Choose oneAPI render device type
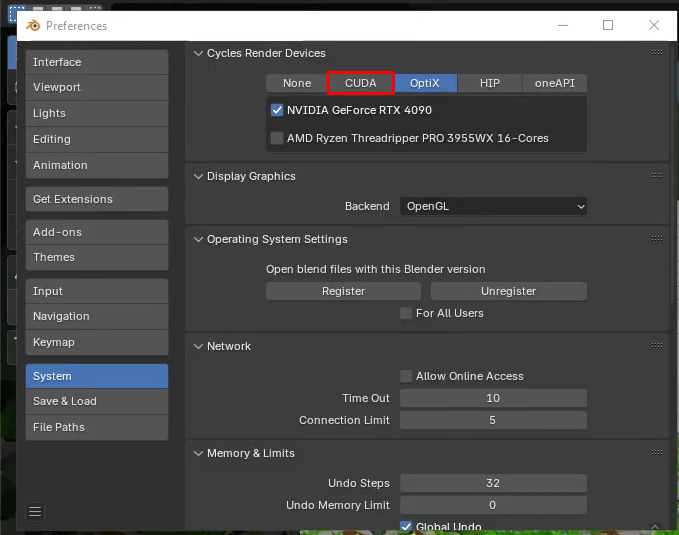The image size is (679, 535). (x=555, y=83)
